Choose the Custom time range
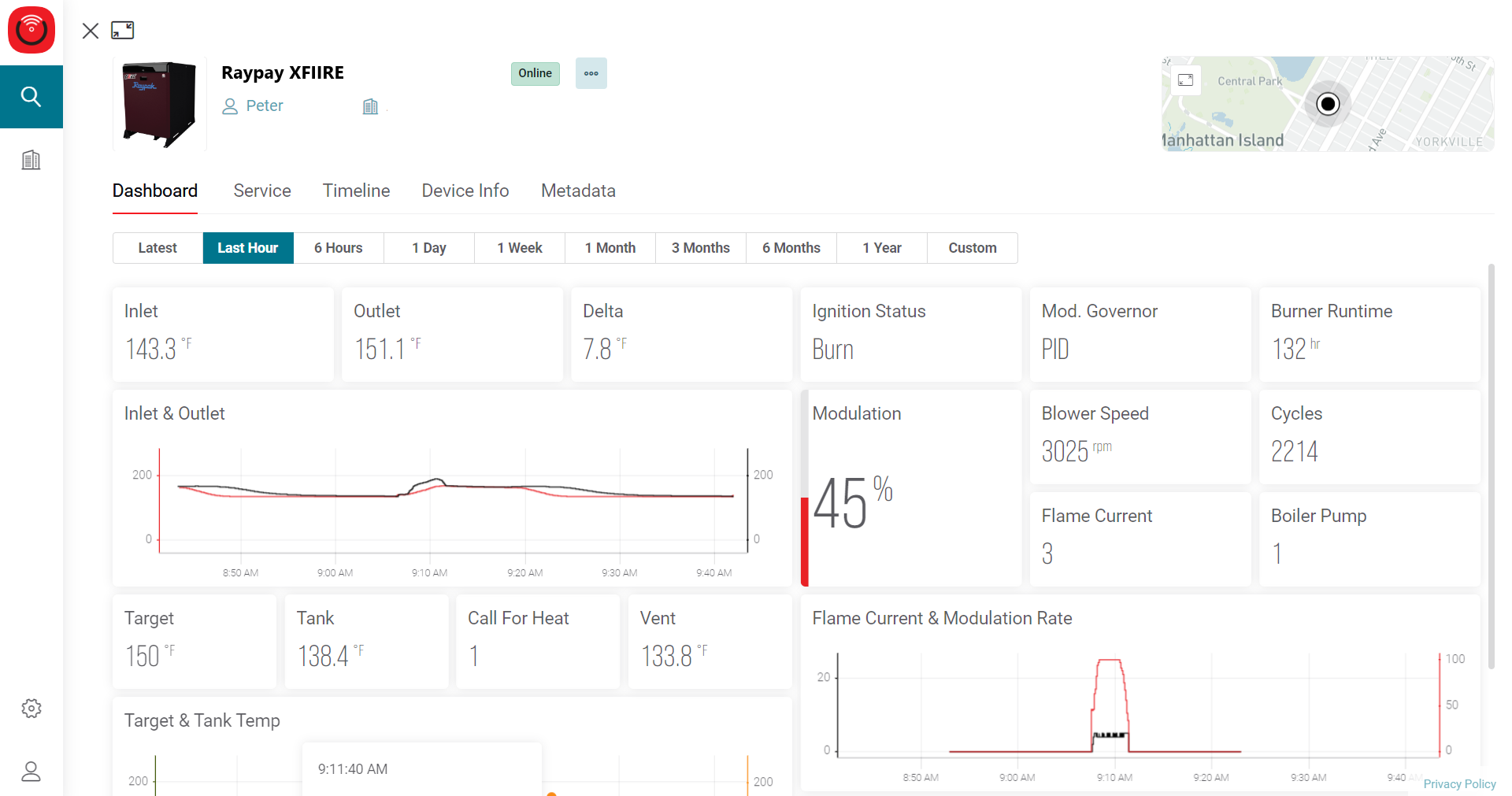The height and width of the screenshot is (796, 1512). coord(972,248)
